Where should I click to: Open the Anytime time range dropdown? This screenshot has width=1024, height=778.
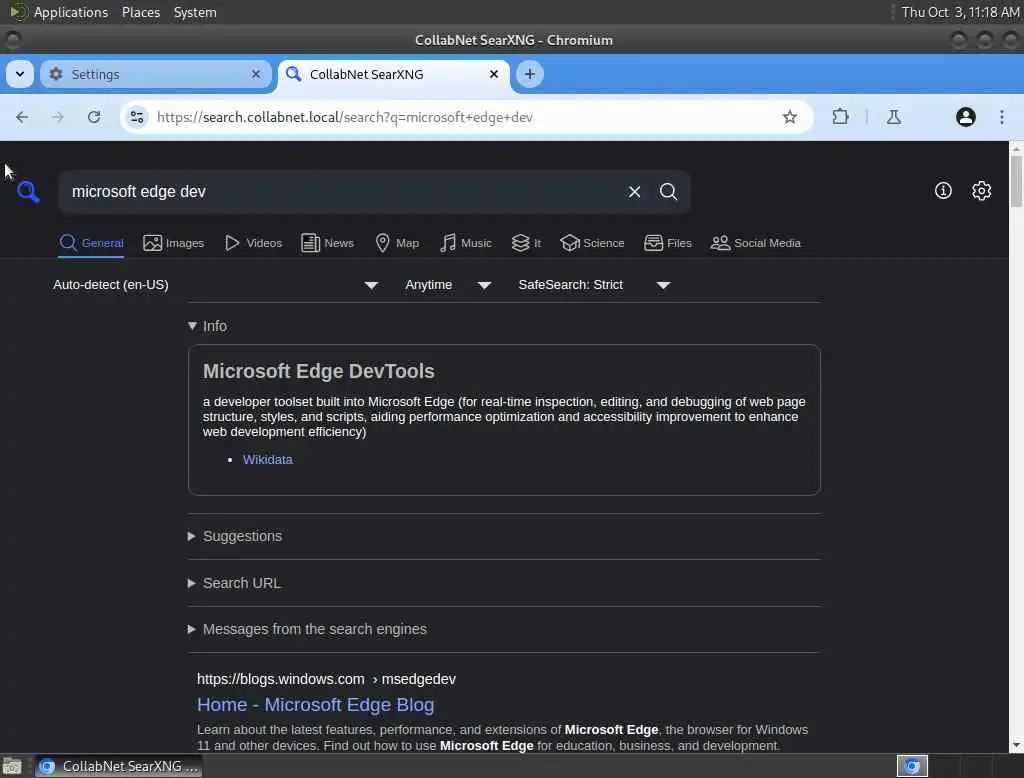point(448,285)
